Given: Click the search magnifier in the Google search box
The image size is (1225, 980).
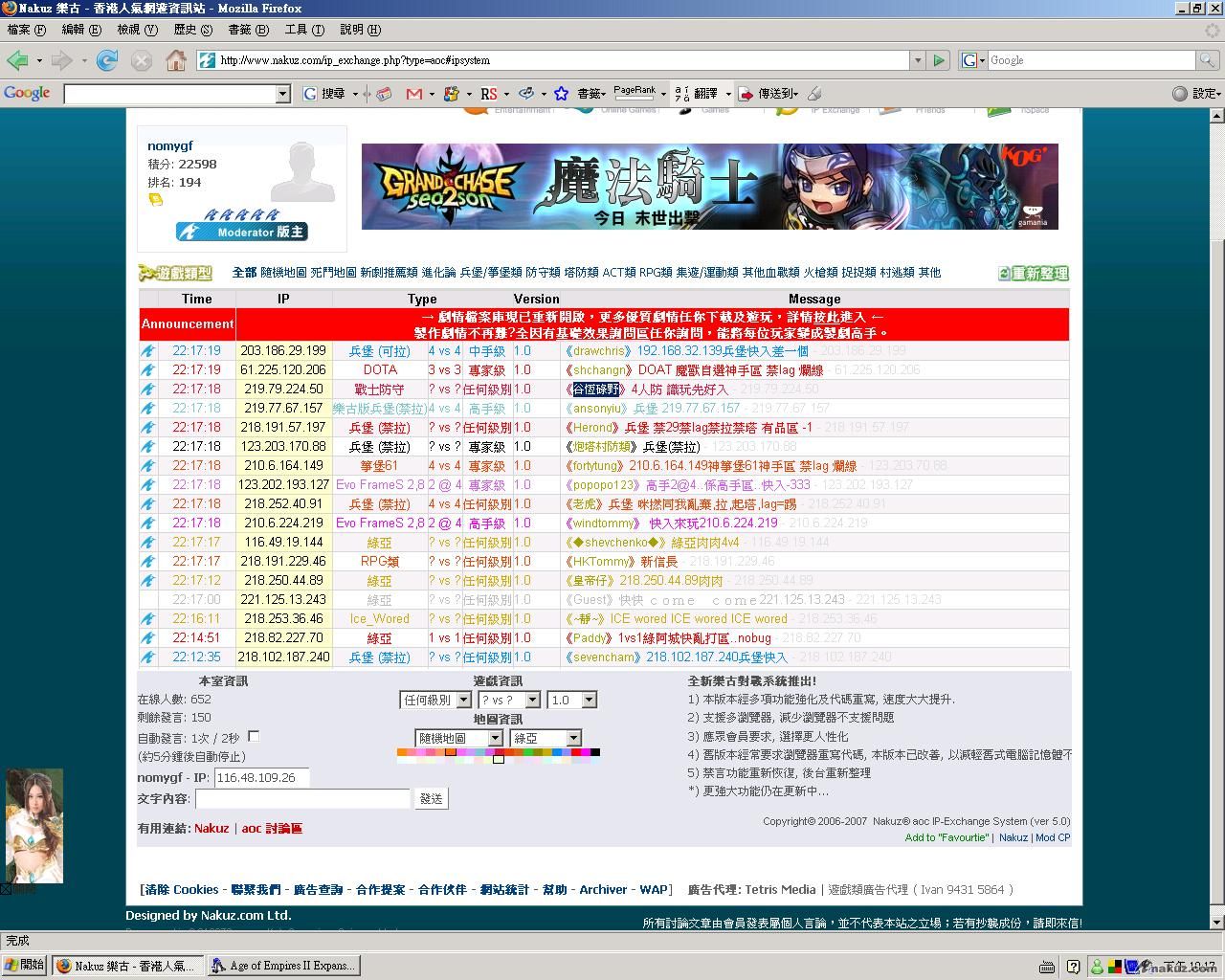Looking at the screenshot, I should point(1208,60).
